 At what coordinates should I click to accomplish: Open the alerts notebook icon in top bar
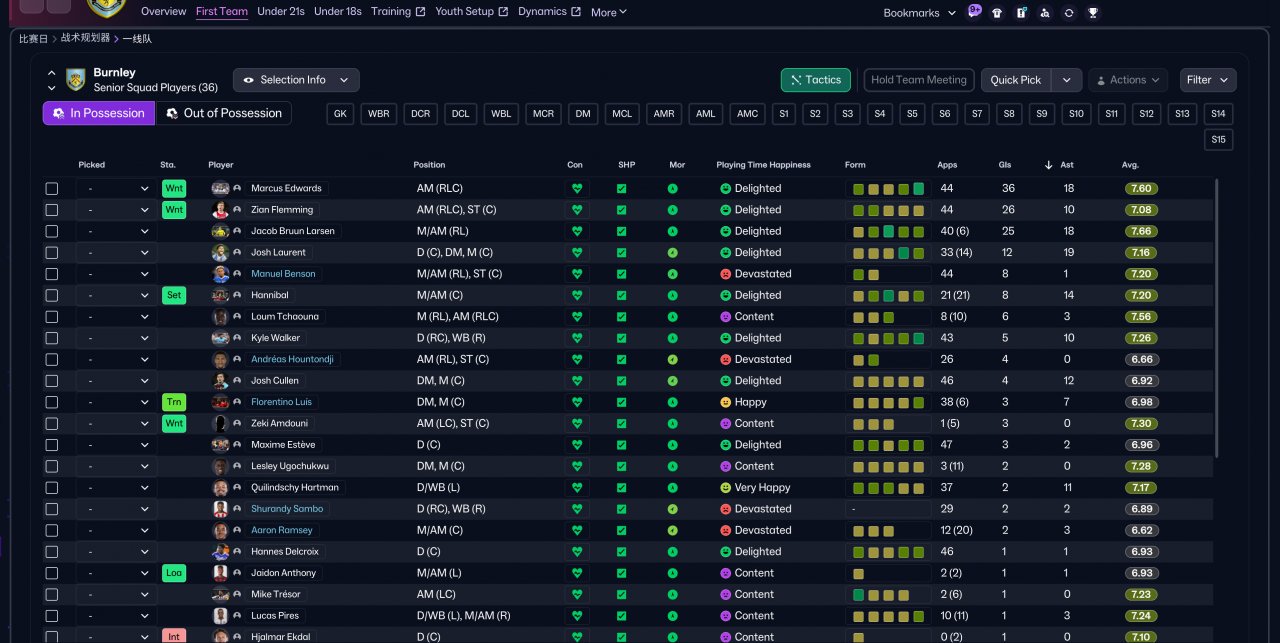click(x=1021, y=13)
